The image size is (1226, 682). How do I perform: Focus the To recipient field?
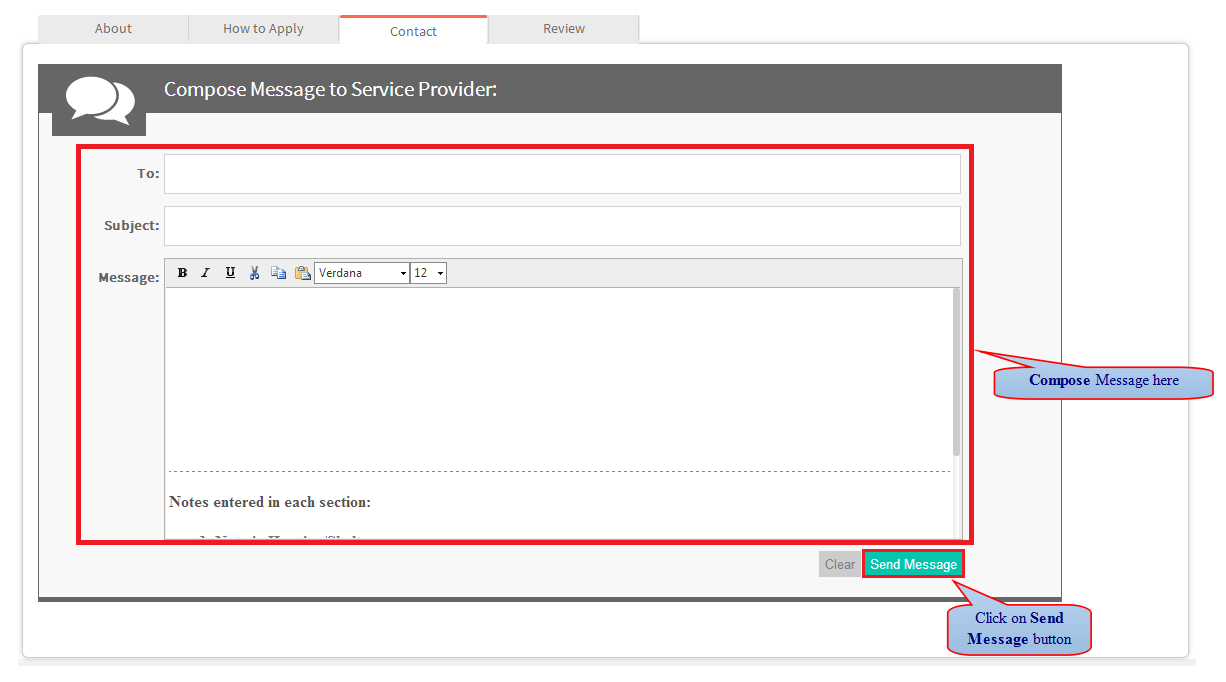[x=562, y=174]
